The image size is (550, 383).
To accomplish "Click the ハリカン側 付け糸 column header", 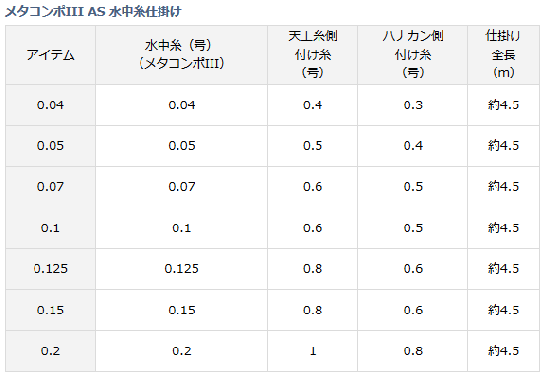I will (x=412, y=55).
